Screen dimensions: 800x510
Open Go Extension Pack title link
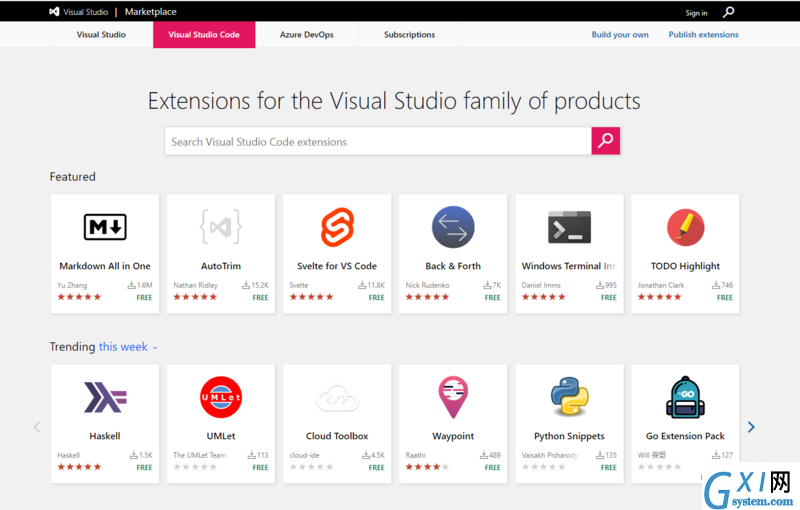click(685, 436)
